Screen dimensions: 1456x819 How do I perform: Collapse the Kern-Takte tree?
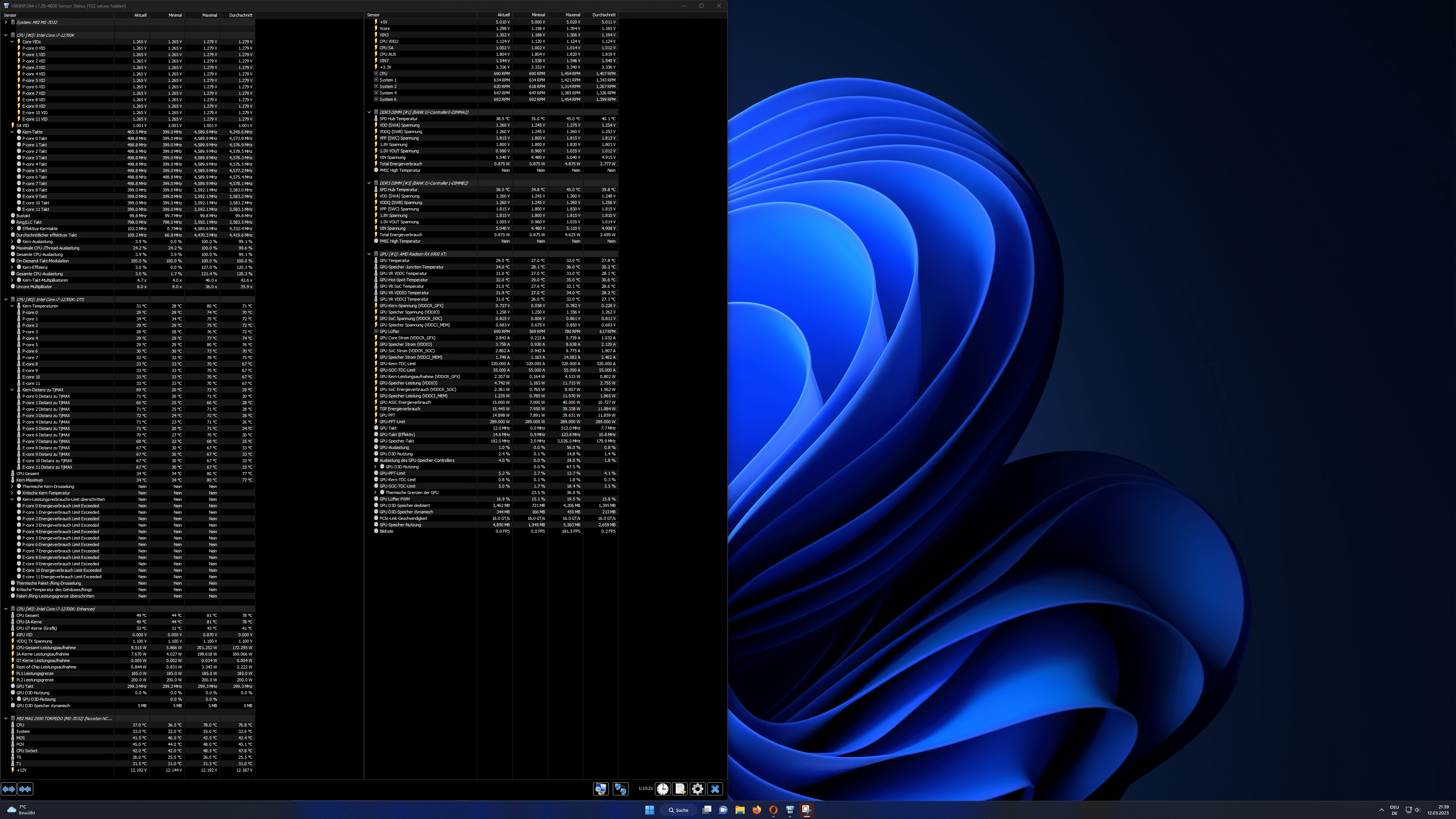(x=12, y=132)
